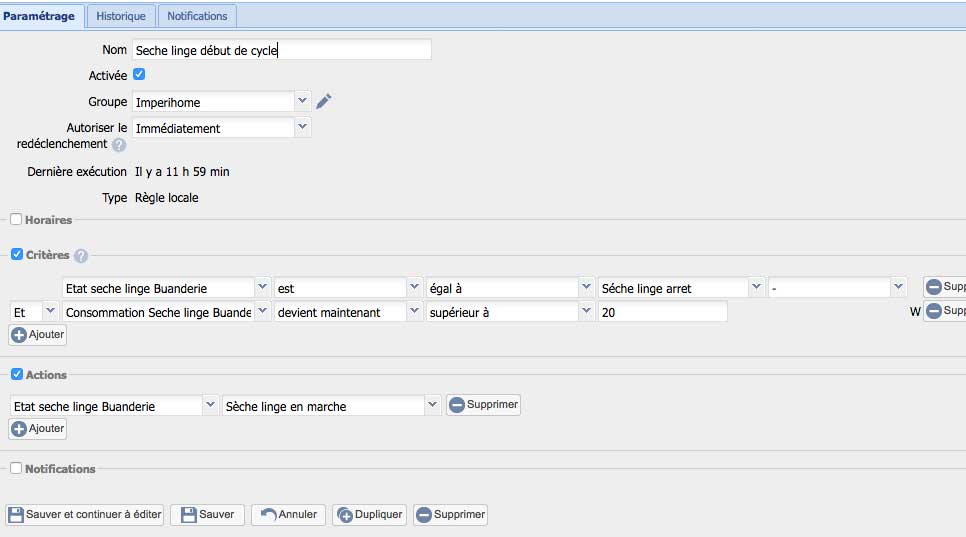Viewport: 966px width, 537px height.
Task: Click the plus Ajouter button under Critères
Action: 38,335
